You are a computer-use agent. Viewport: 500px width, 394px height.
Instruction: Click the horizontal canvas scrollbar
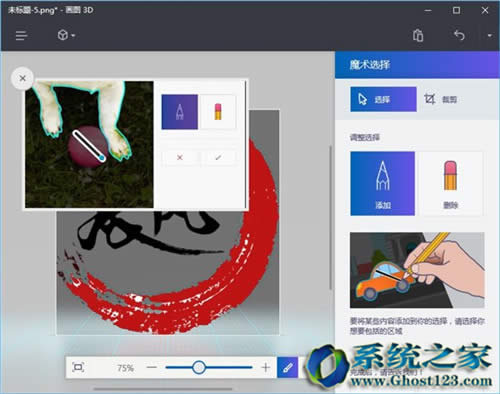click(163, 389)
